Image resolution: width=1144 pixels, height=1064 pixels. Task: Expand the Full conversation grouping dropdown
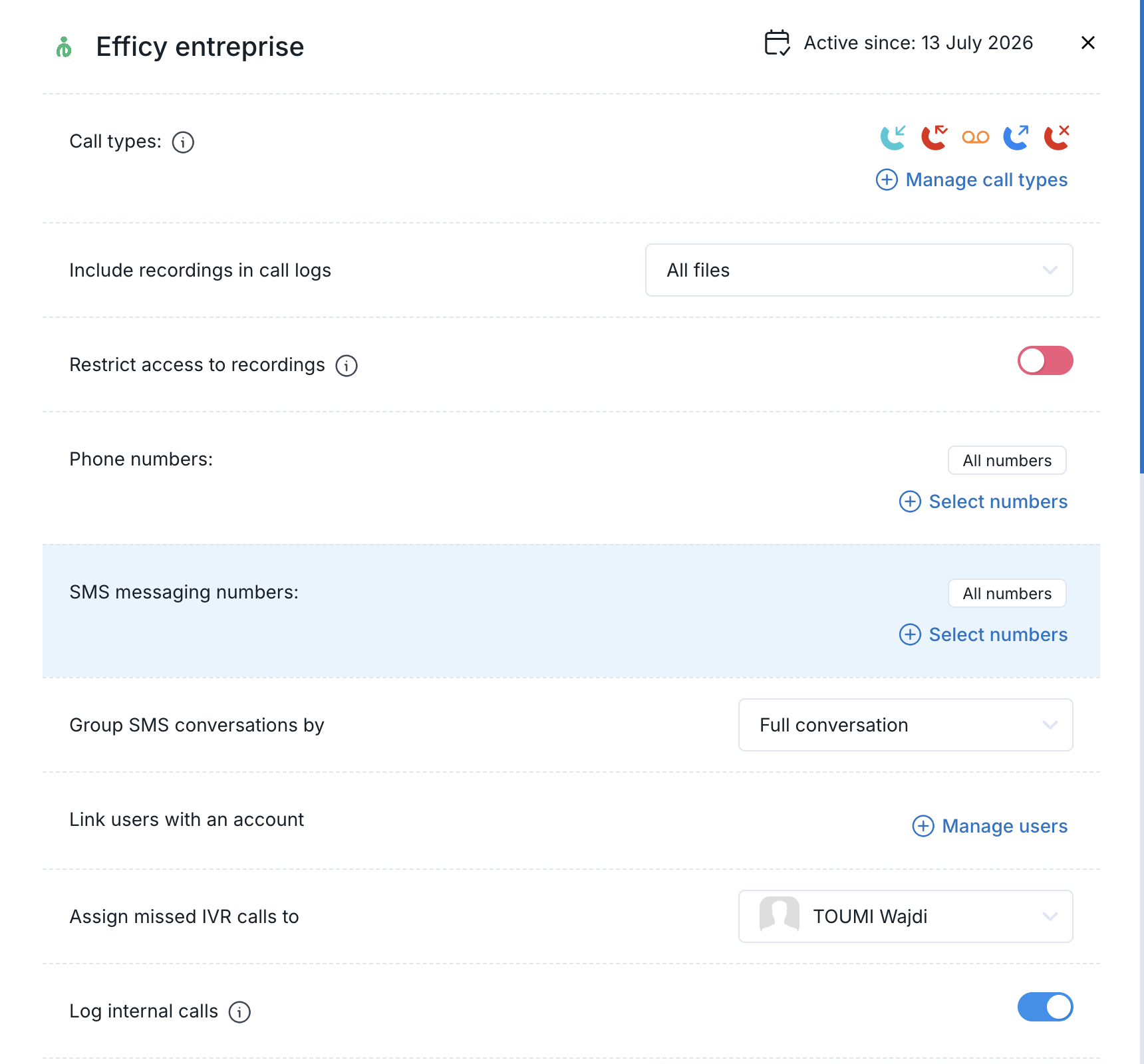(x=905, y=725)
